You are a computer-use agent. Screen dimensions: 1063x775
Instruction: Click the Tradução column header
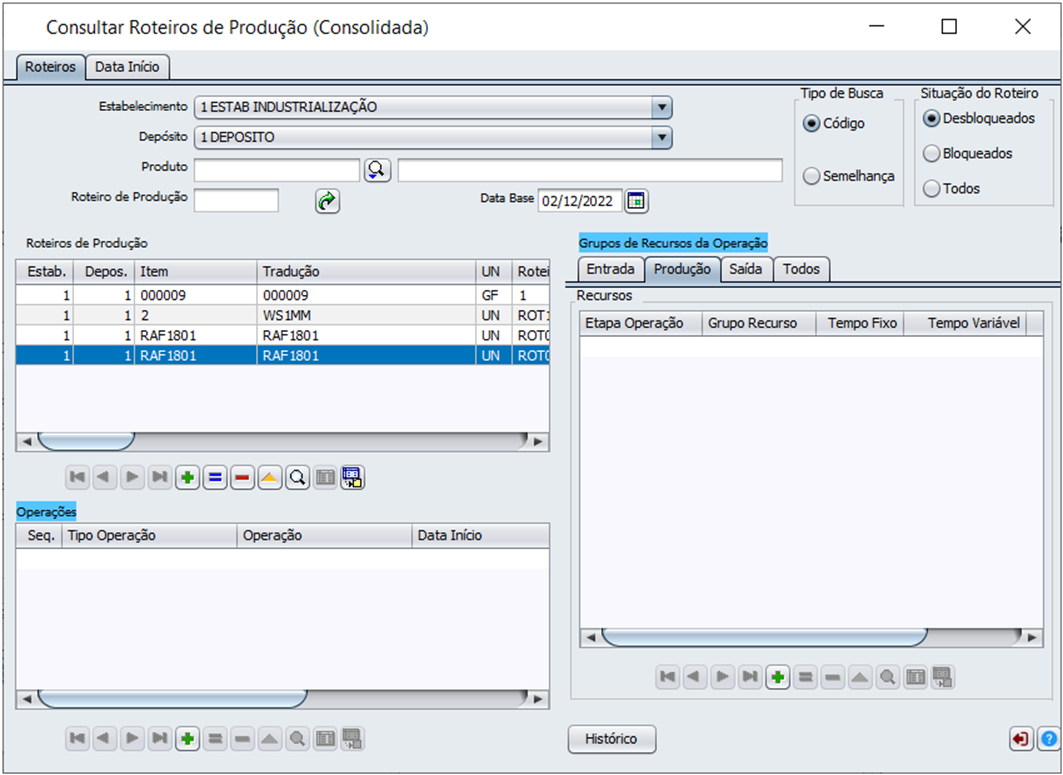[366, 272]
